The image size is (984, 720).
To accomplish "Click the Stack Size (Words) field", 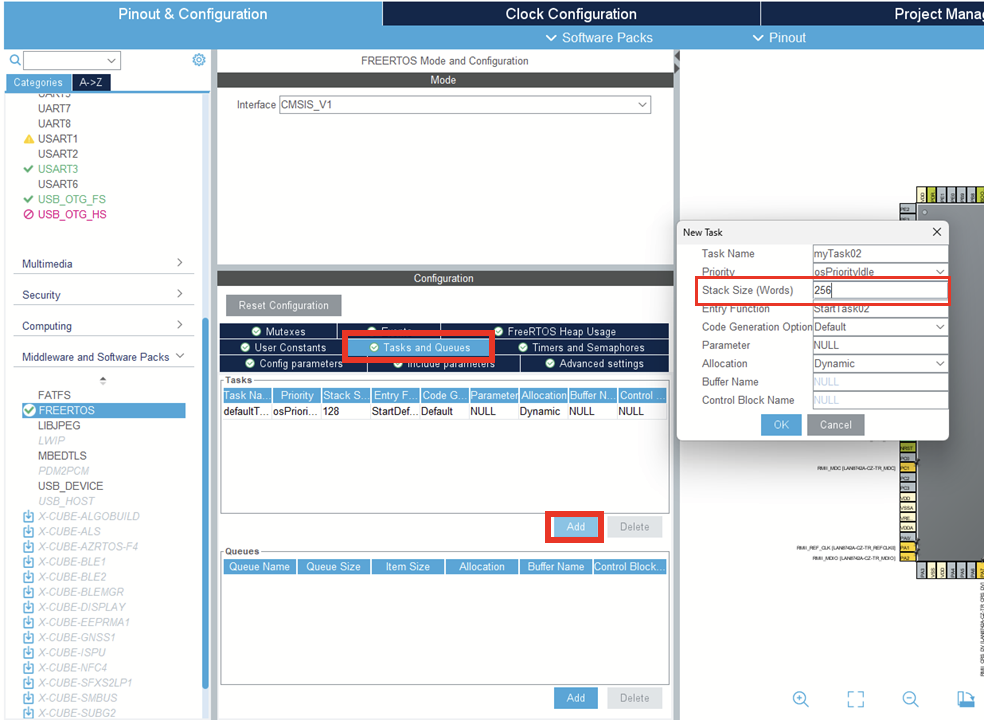I will (x=880, y=290).
